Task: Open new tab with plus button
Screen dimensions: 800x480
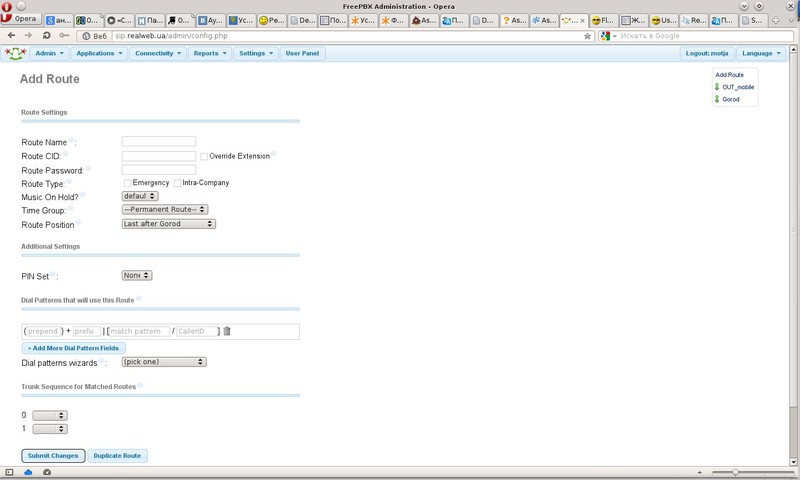Action: (776, 20)
